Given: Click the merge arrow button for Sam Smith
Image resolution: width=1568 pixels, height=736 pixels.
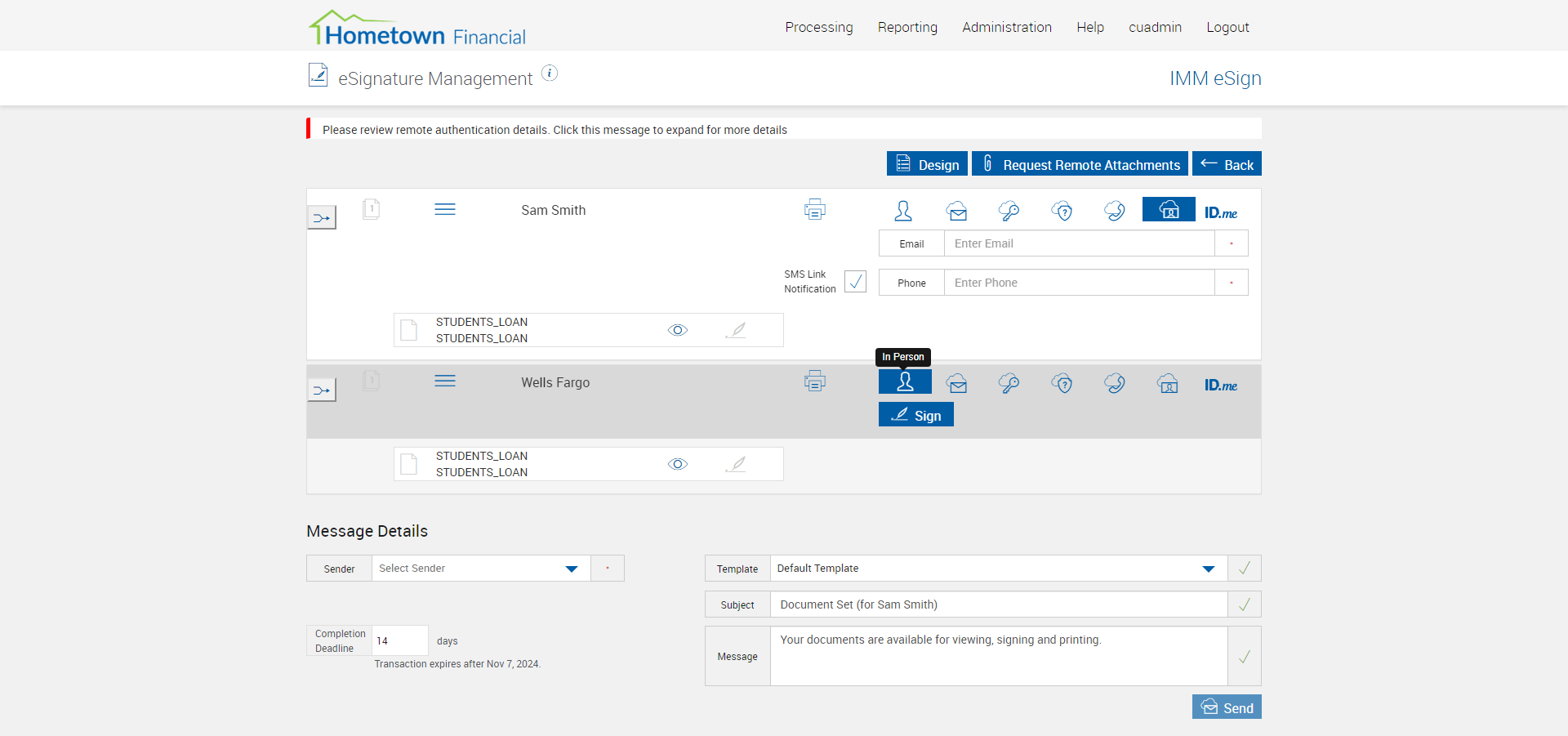Looking at the screenshot, I should tap(322, 218).
